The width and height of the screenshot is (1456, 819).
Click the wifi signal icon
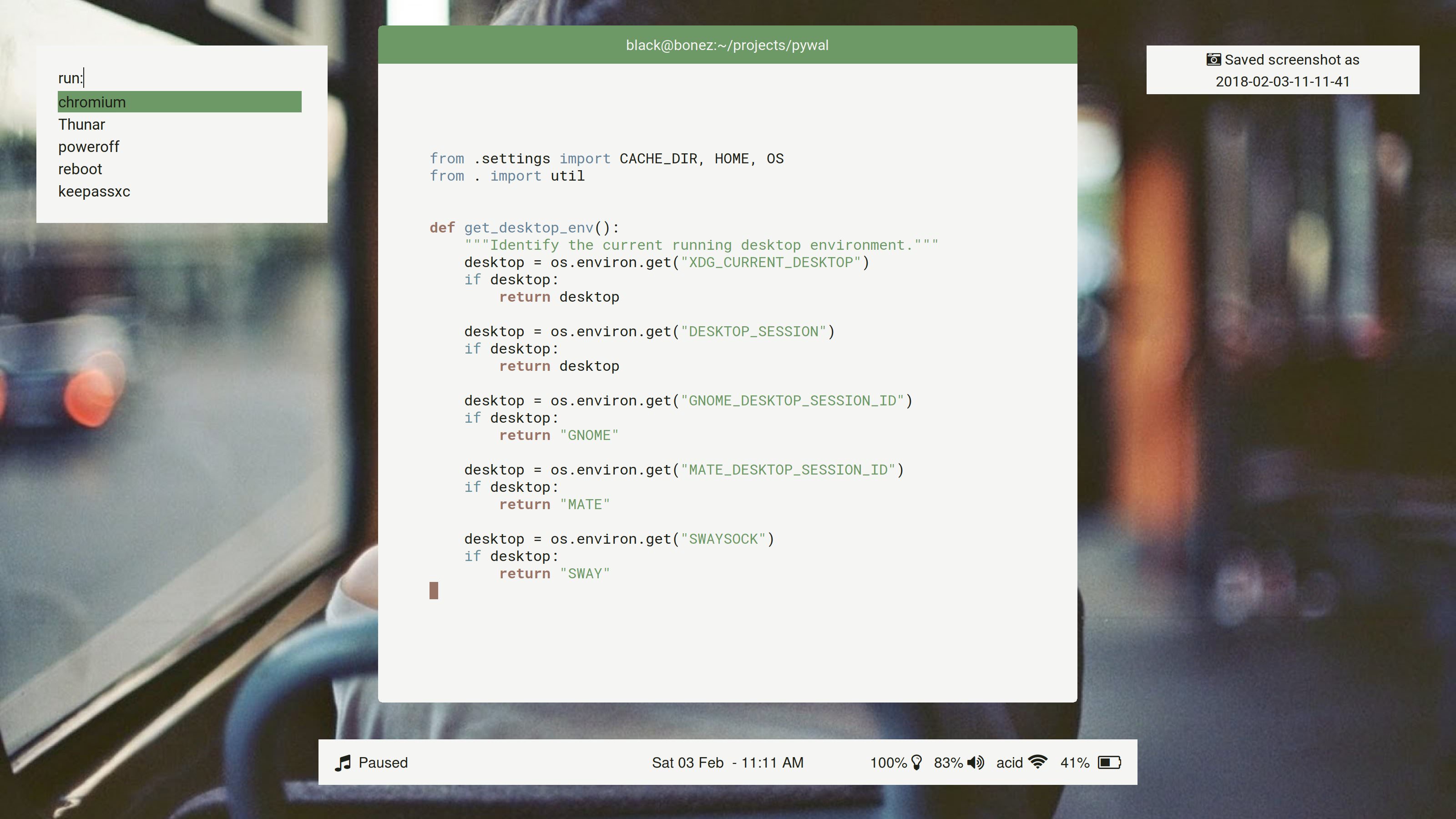click(x=1038, y=762)
